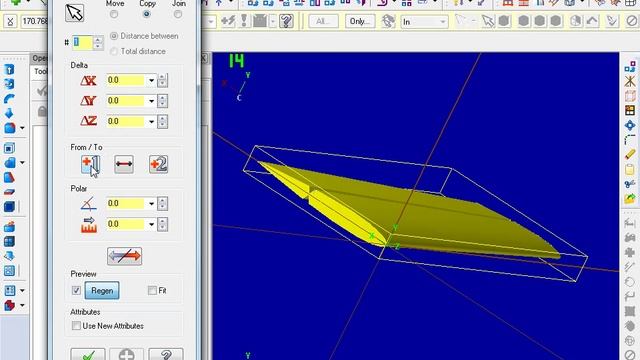Click the polar angle icon
This screenshot has height=360, width=640.
[89, 203]
